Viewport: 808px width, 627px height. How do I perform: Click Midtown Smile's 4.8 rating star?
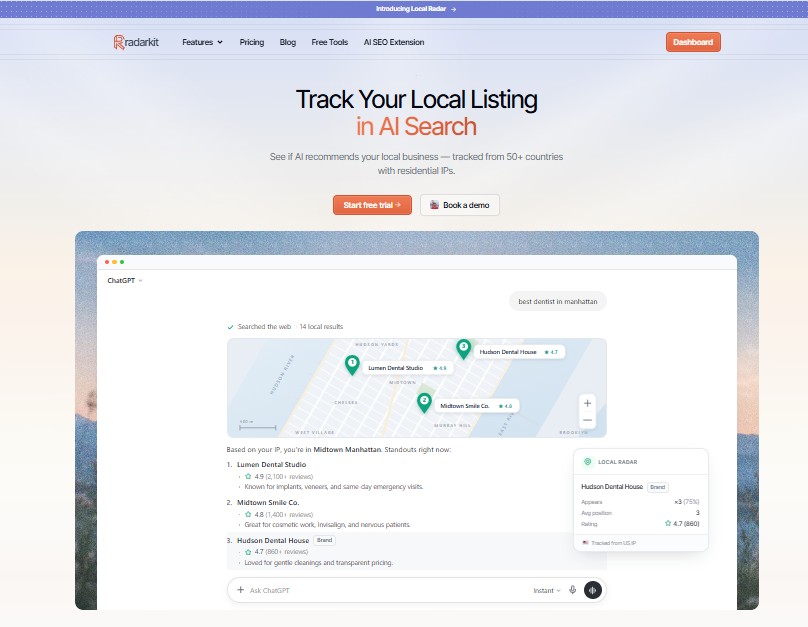click(248, 514)
